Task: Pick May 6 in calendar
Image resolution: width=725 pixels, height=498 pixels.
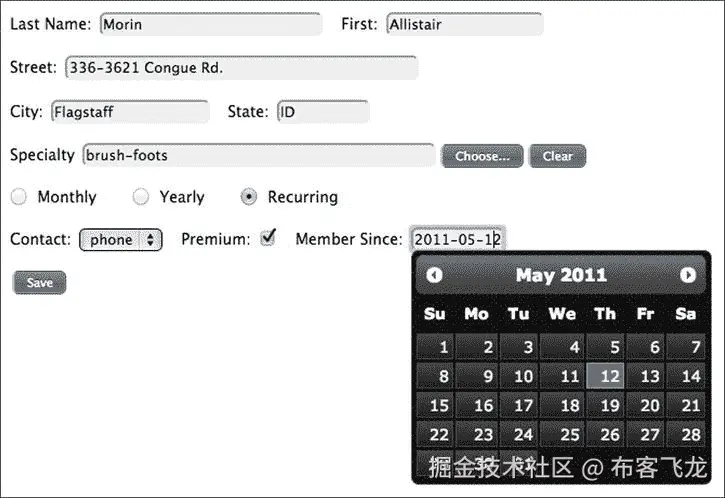Action: point(645,347)
